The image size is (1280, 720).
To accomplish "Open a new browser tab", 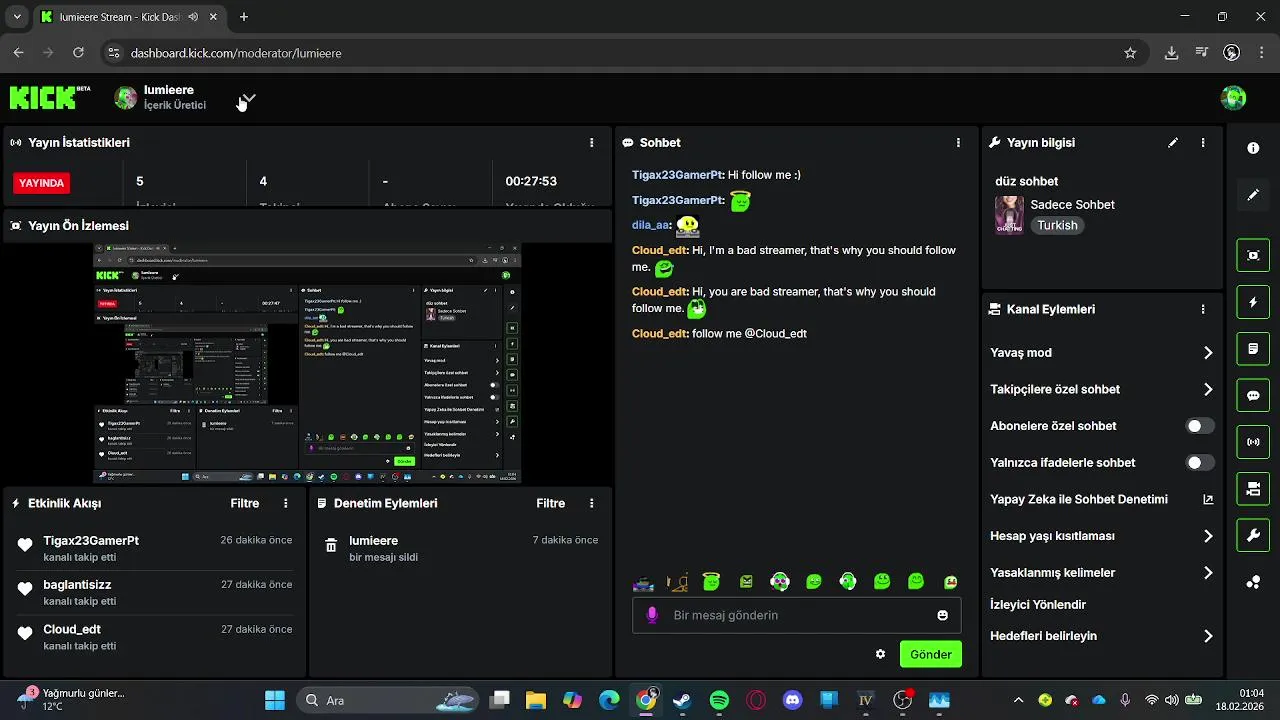I will click(244, 17).
